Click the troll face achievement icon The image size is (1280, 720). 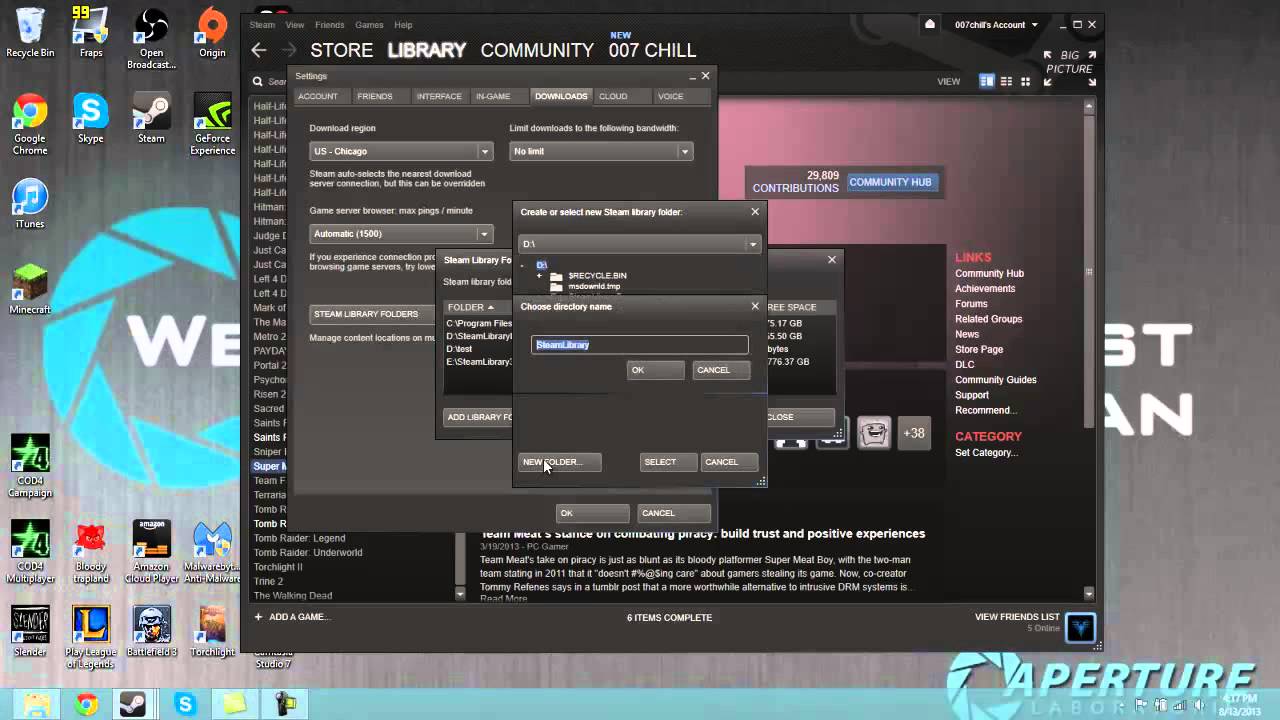[x=874, y=433]
